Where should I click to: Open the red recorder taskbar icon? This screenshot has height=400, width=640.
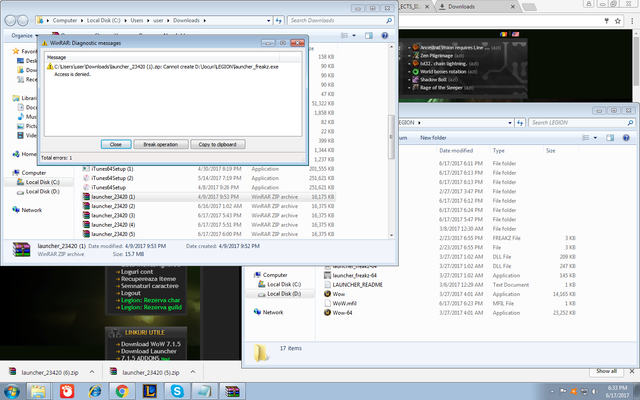[67, 391]
